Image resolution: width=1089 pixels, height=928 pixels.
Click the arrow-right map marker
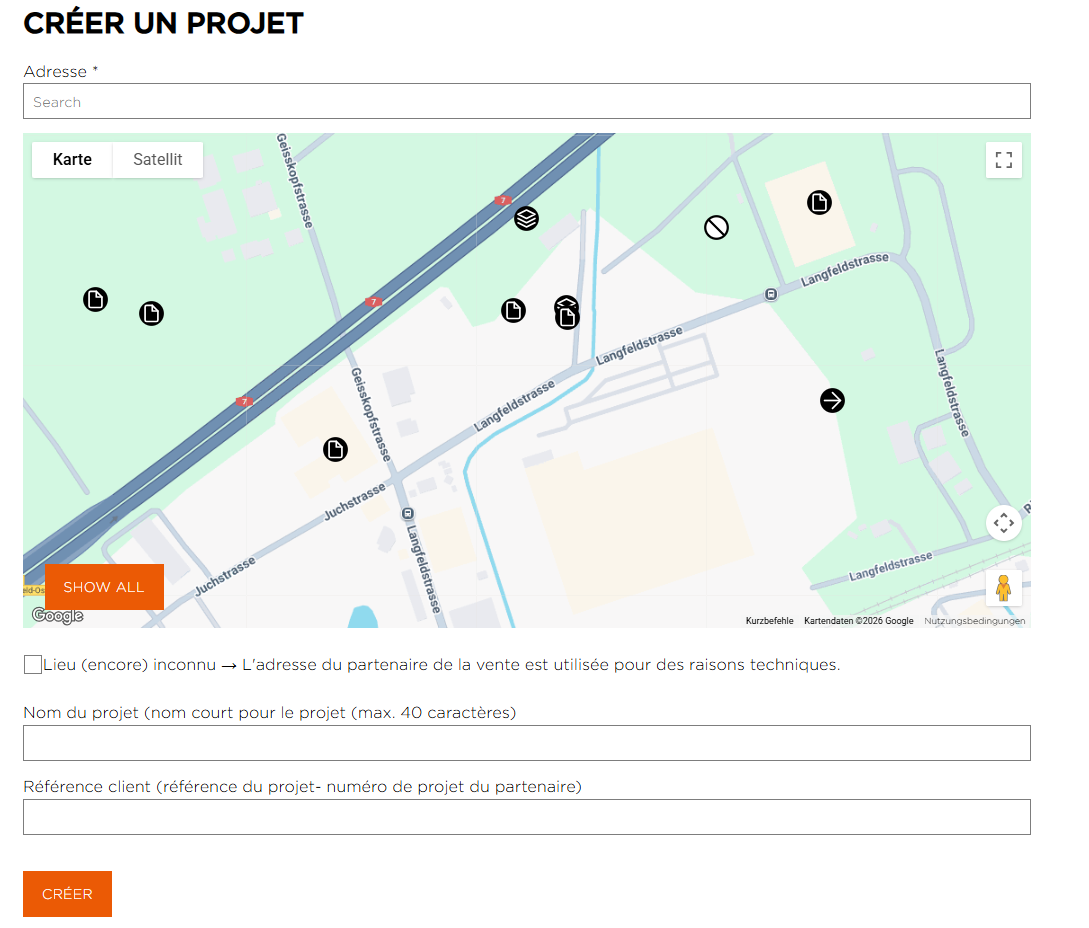click(x=832, y=401)
